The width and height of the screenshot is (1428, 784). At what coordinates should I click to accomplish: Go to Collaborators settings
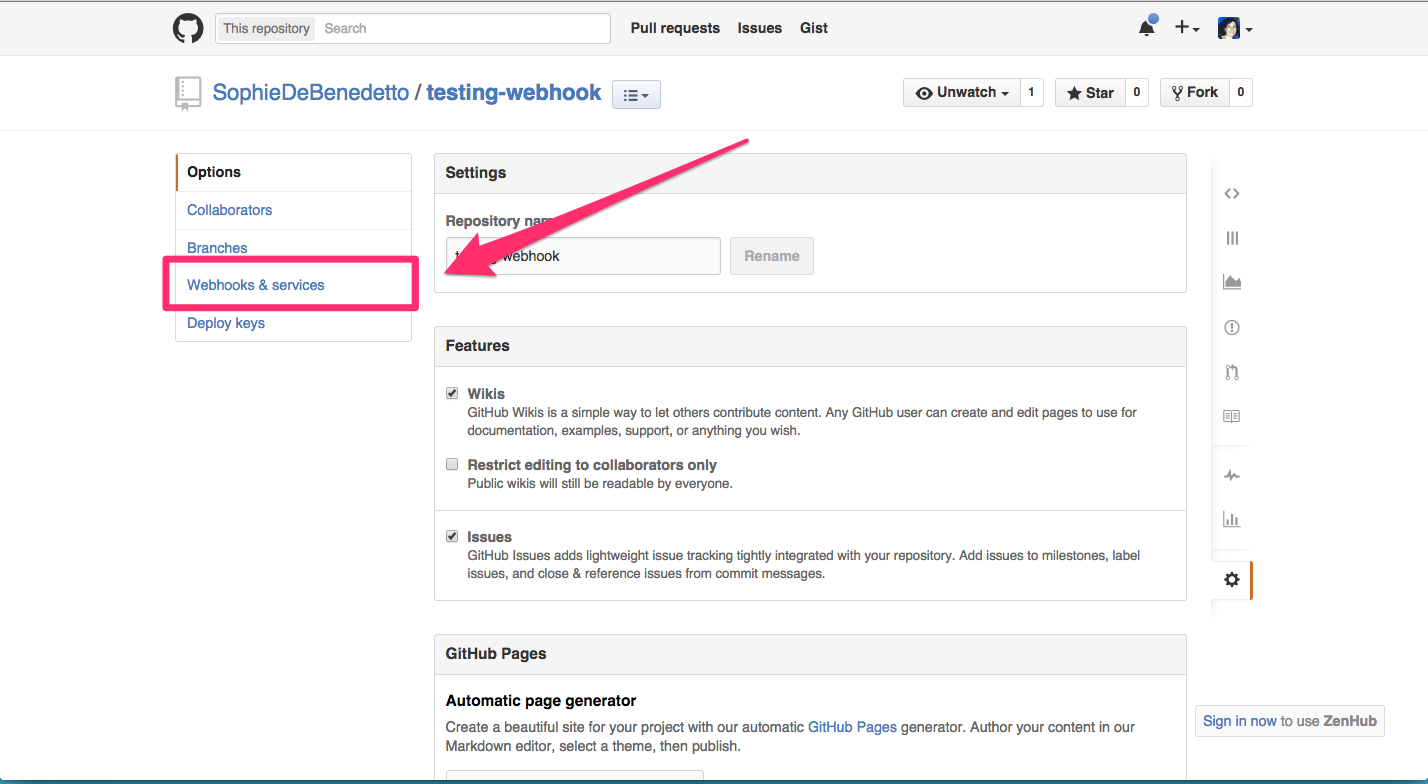230,210
